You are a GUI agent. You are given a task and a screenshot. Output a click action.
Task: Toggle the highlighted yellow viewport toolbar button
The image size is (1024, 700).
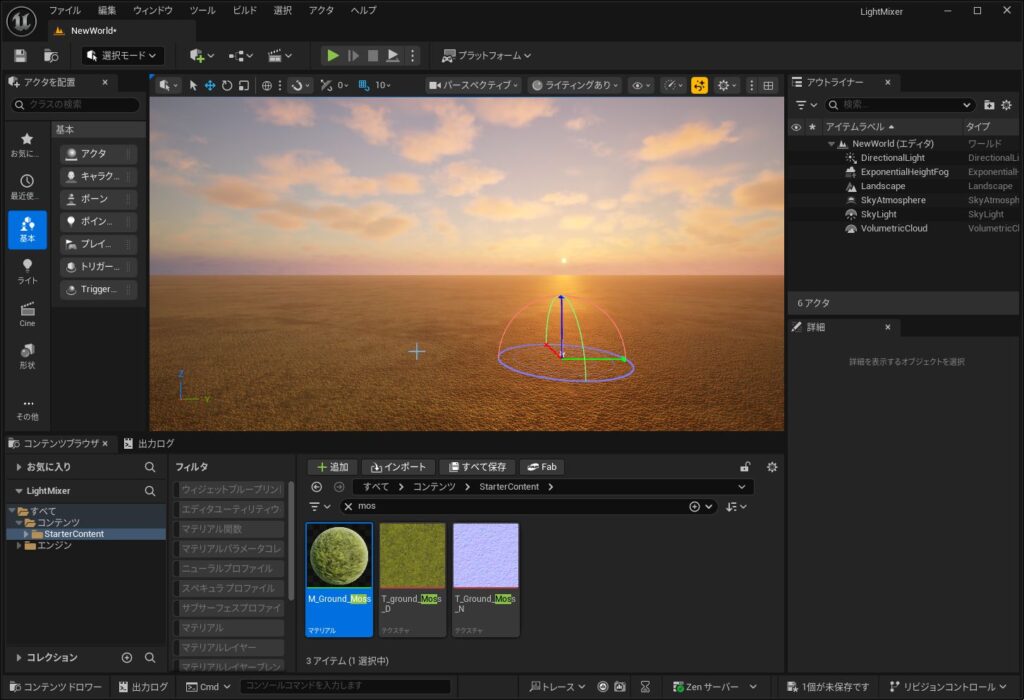click(699, 86)
